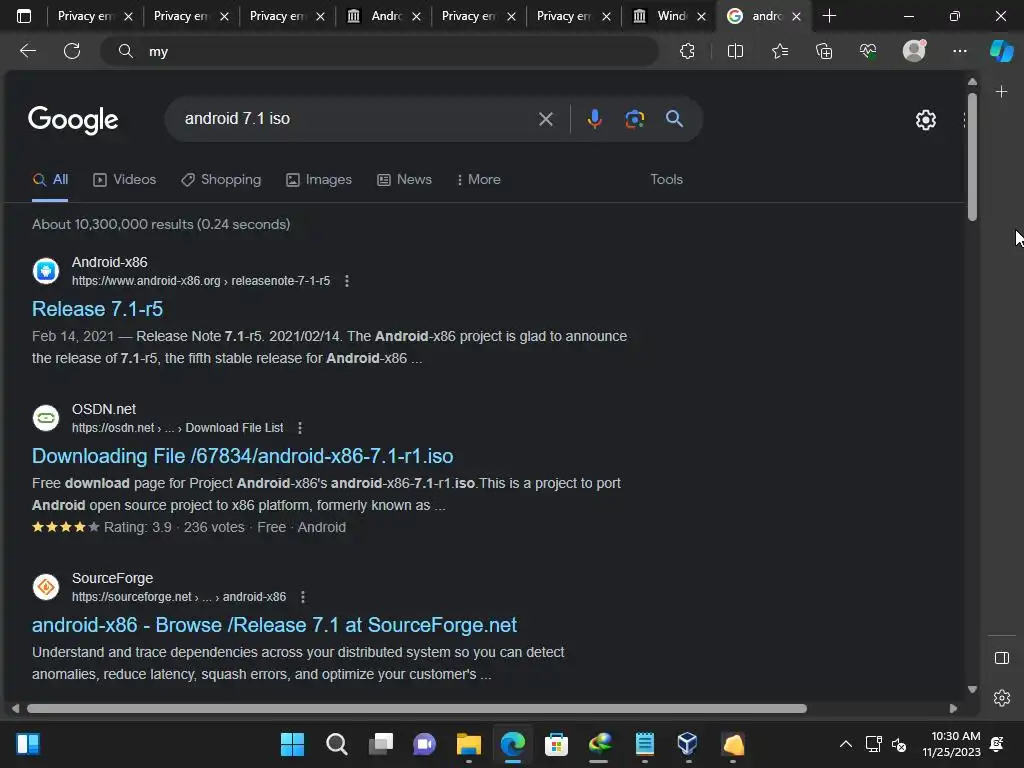Viewport: 1024px width, 768px height.
Task: Open Google quick settings gear
Action: tap(925, 120)
